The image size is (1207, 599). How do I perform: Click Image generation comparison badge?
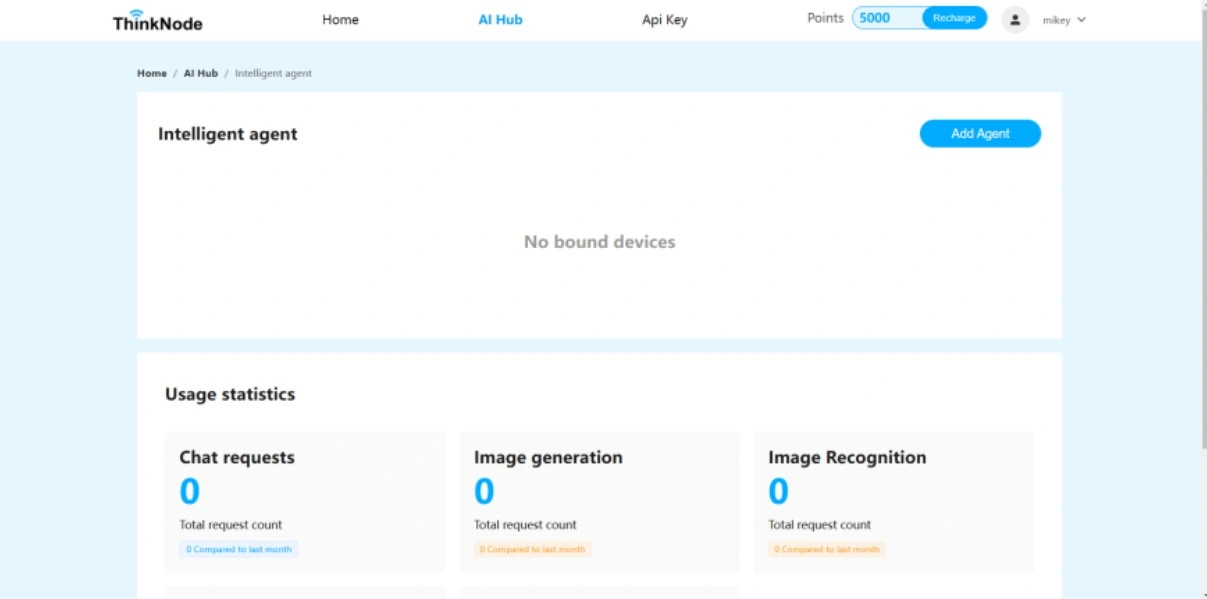click(532, 549)
